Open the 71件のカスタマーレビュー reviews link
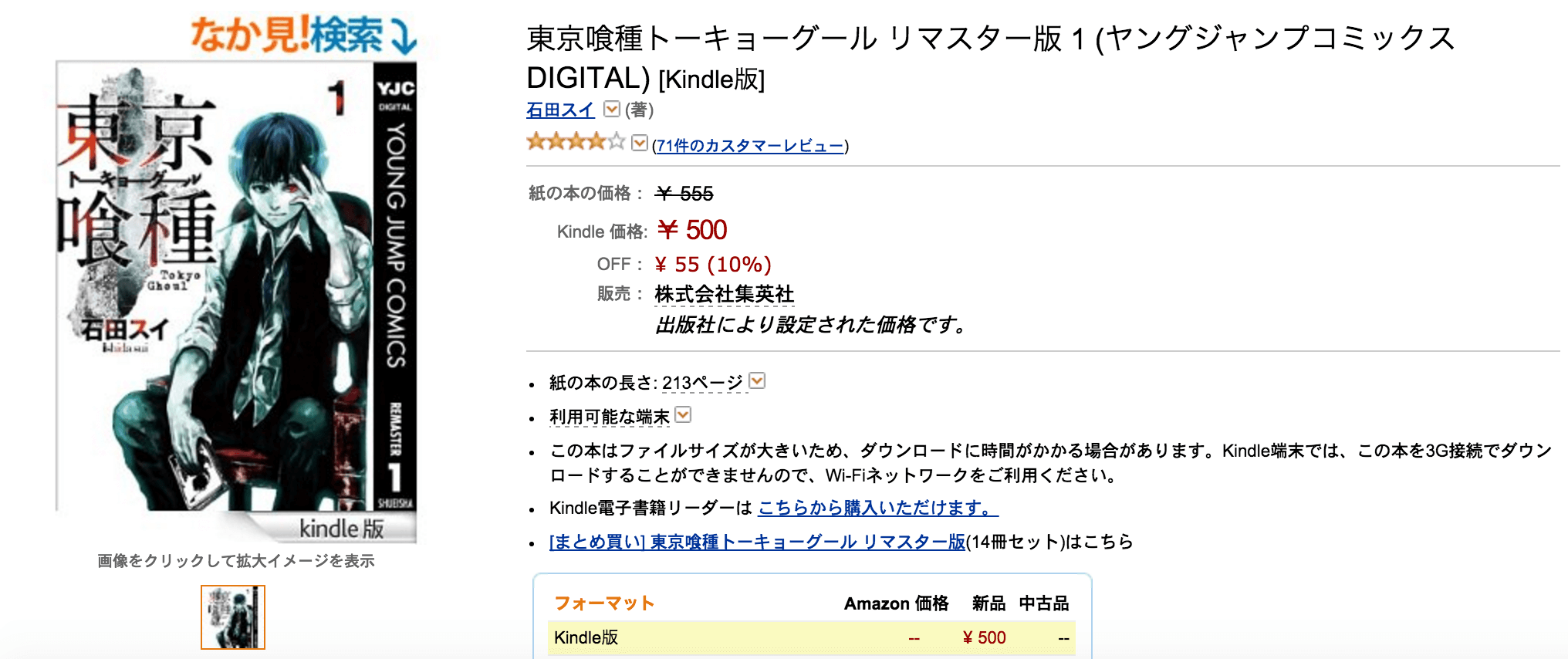1568x659 pixels. [x=749, y=147]
